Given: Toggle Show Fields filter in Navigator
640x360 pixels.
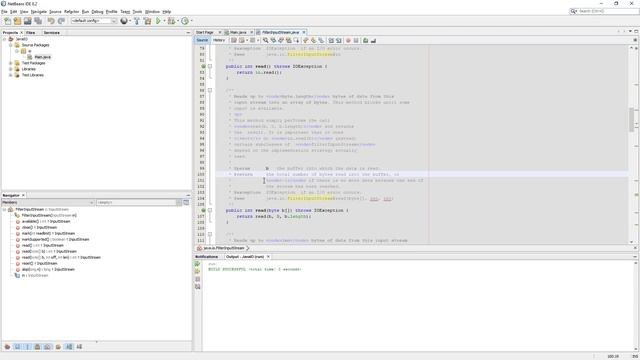Looking at the screenshot, I should click(x=17, y=347).
